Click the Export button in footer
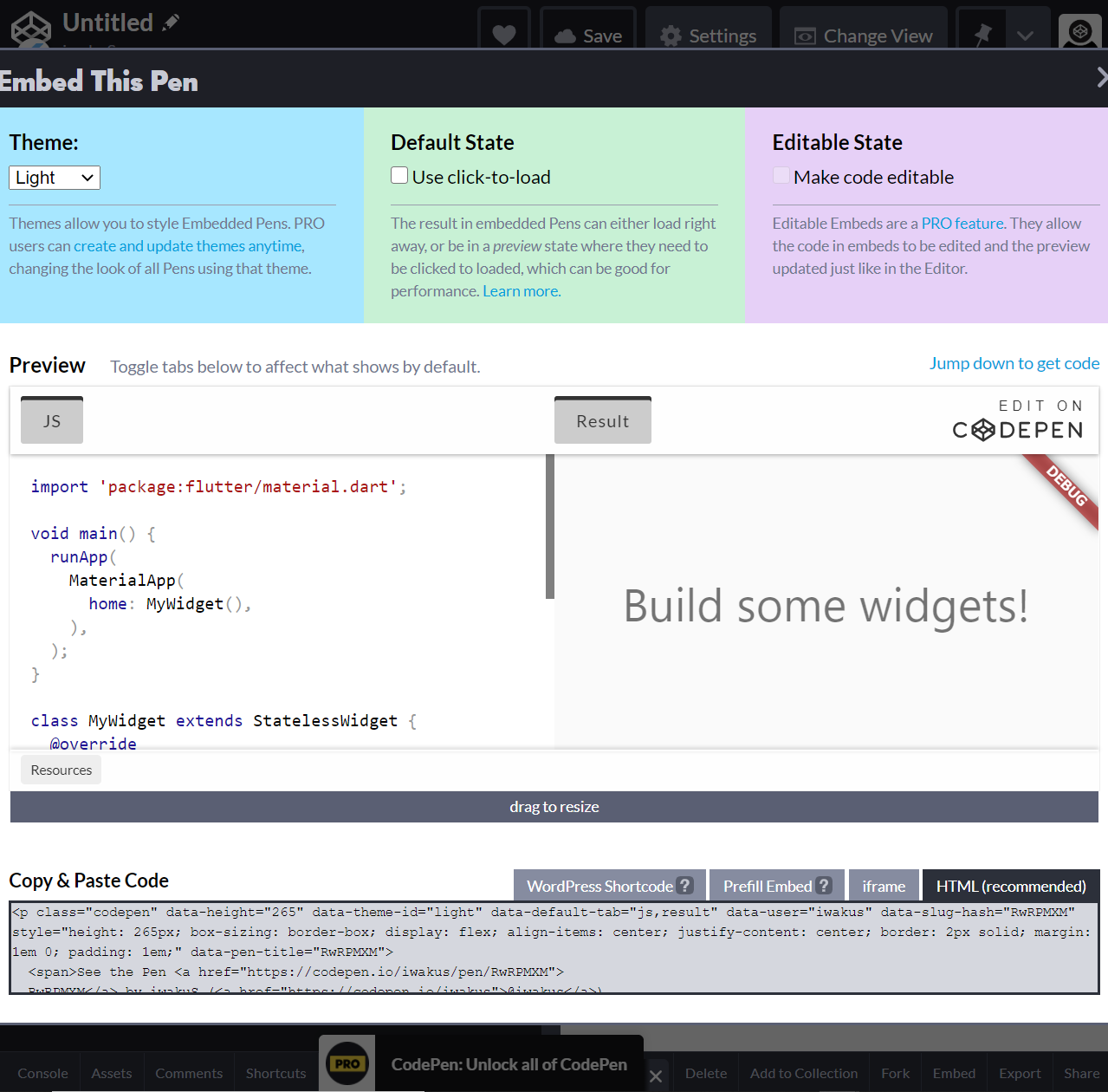Viewport: 1108px width, 1092px height. (1020, 1073)
